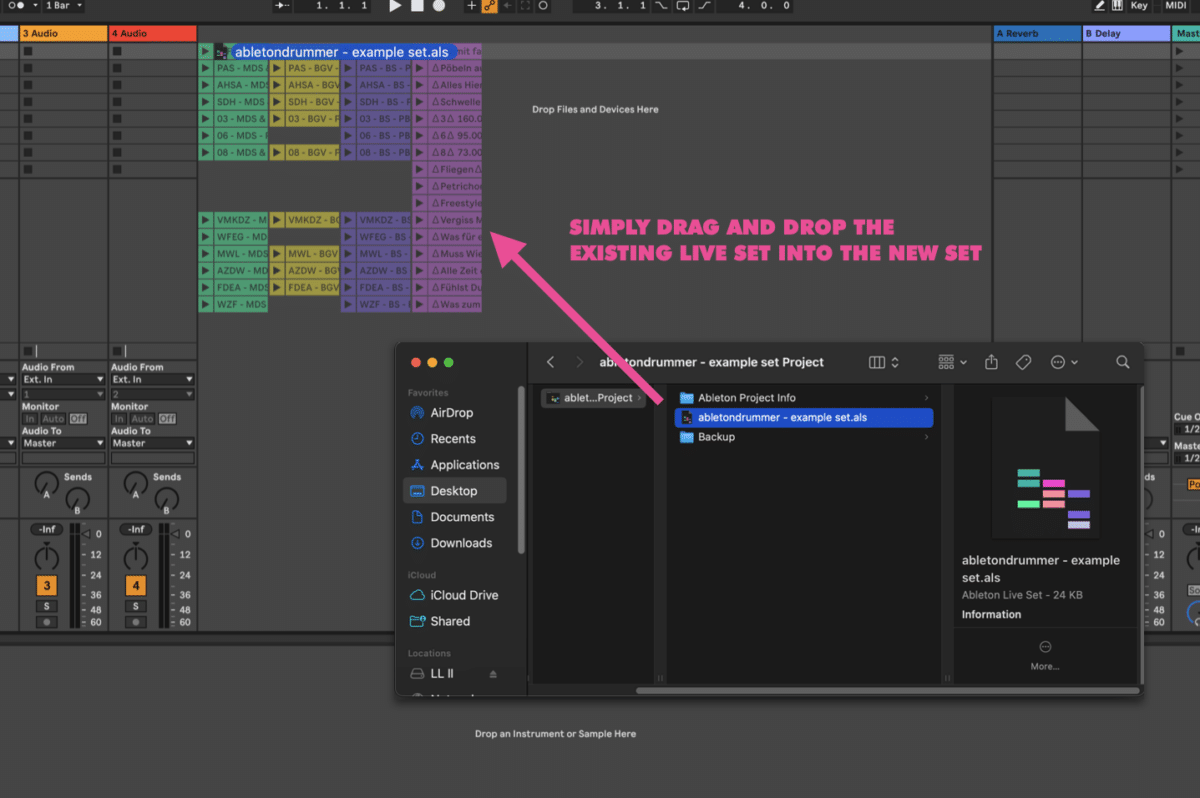Enable MIDI map mode

point(1175,6)
